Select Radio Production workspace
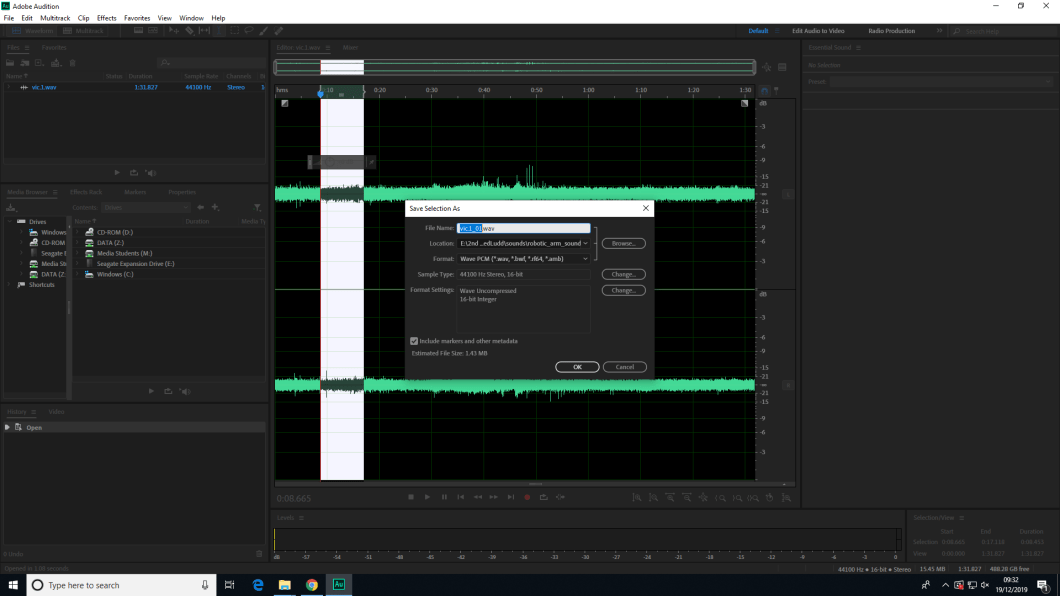Viewport: 1060px width, 596px height. click(891, 31)
